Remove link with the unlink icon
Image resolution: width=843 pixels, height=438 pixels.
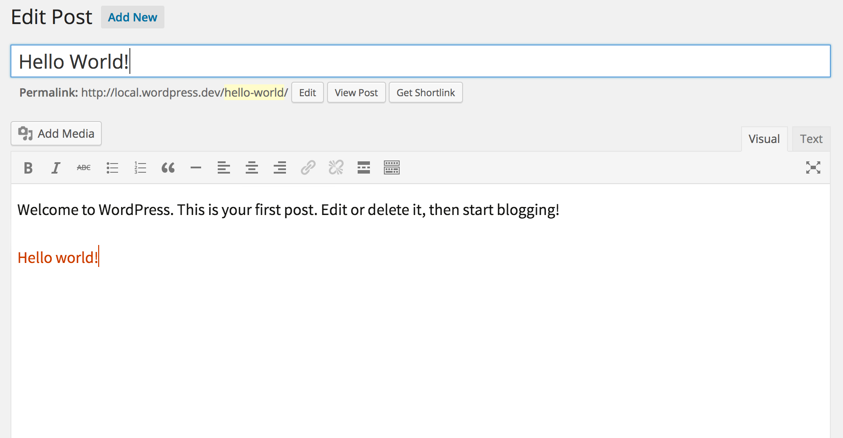pyautogui.click(x=335, y=168)
